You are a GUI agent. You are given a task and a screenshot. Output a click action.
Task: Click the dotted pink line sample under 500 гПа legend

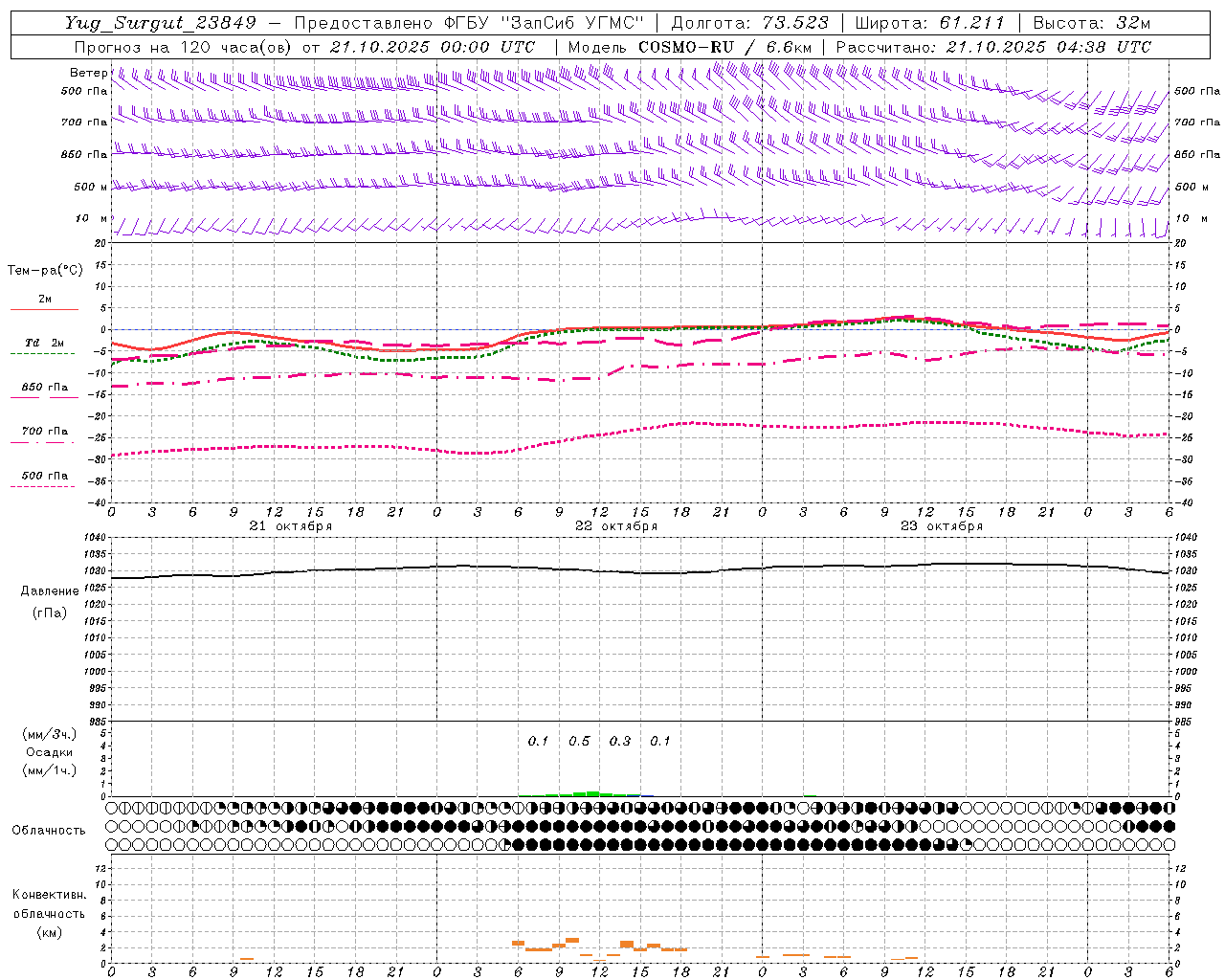tap(42, 486)
